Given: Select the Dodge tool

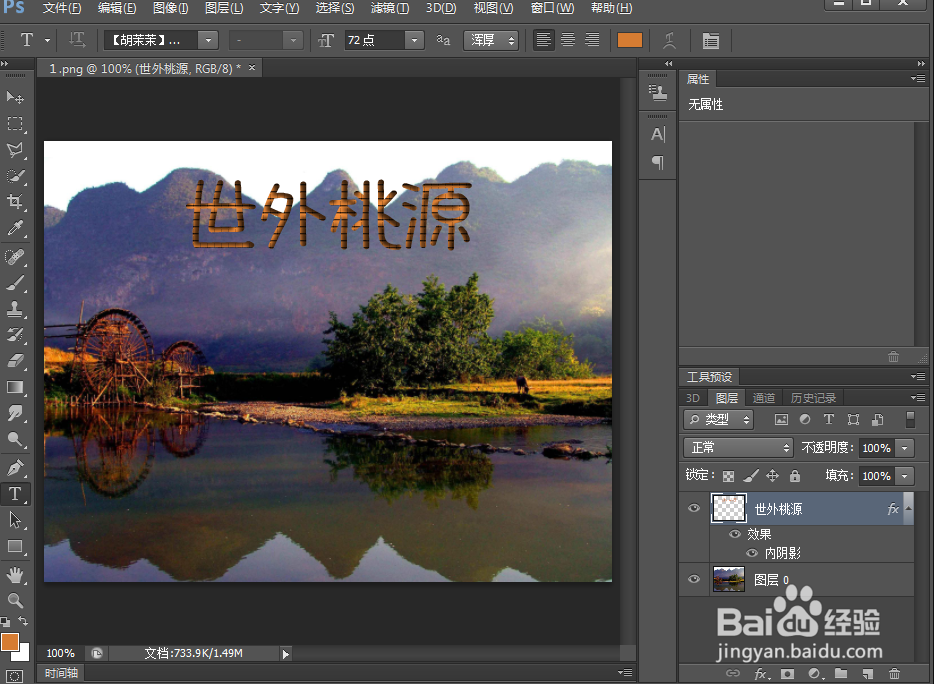Looking at the screenshot, I should point(15,440).
